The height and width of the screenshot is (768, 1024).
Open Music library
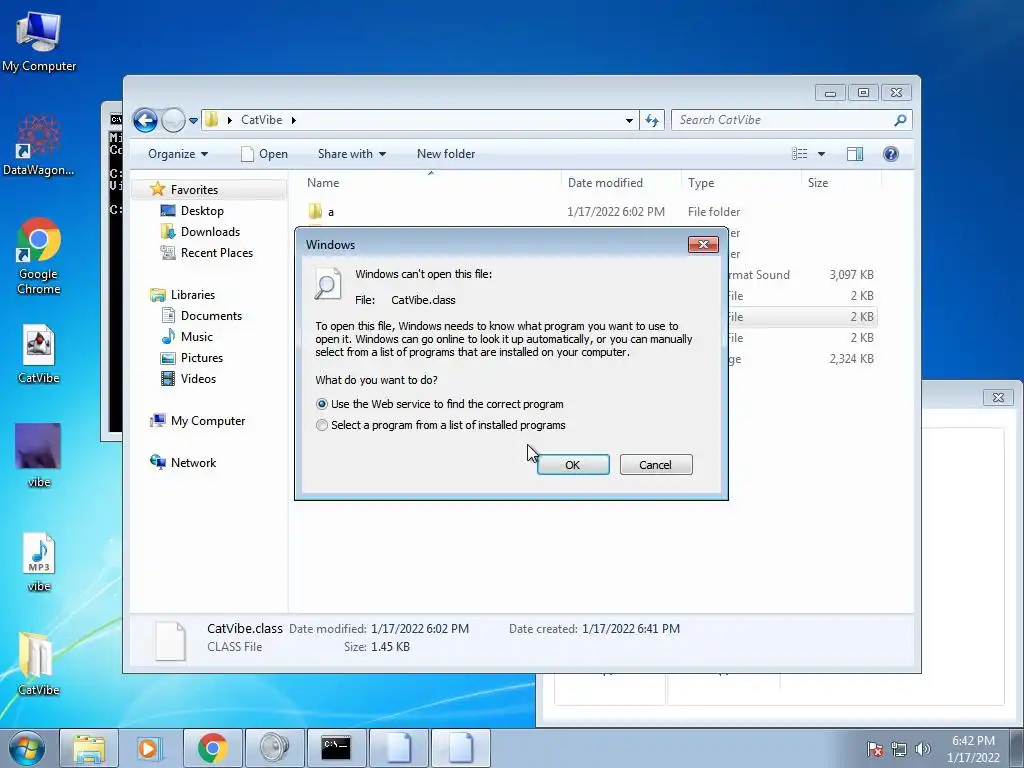point(197,336)
